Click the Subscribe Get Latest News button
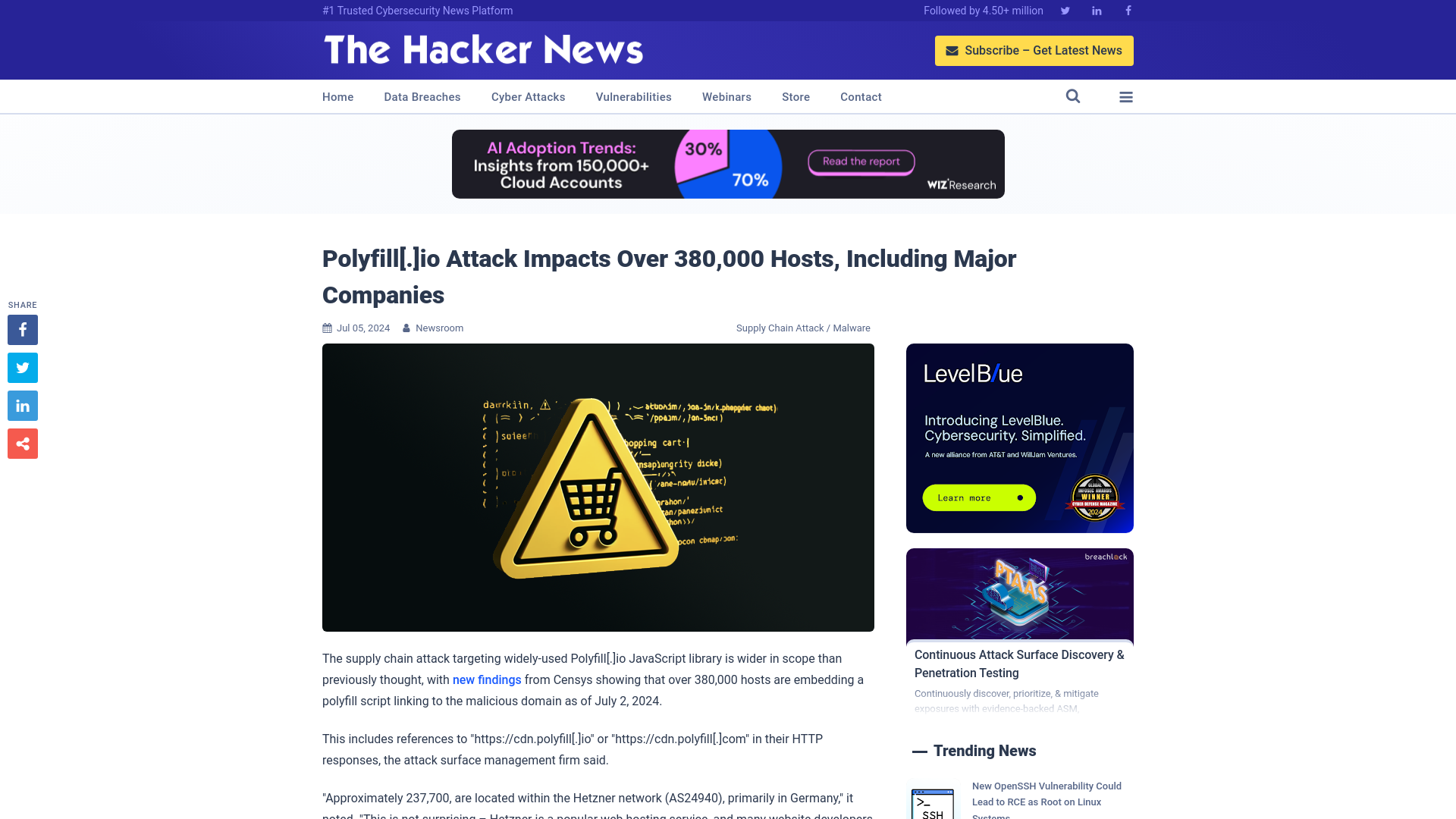The image size is (1456, 819). (x=1034, y=50)
